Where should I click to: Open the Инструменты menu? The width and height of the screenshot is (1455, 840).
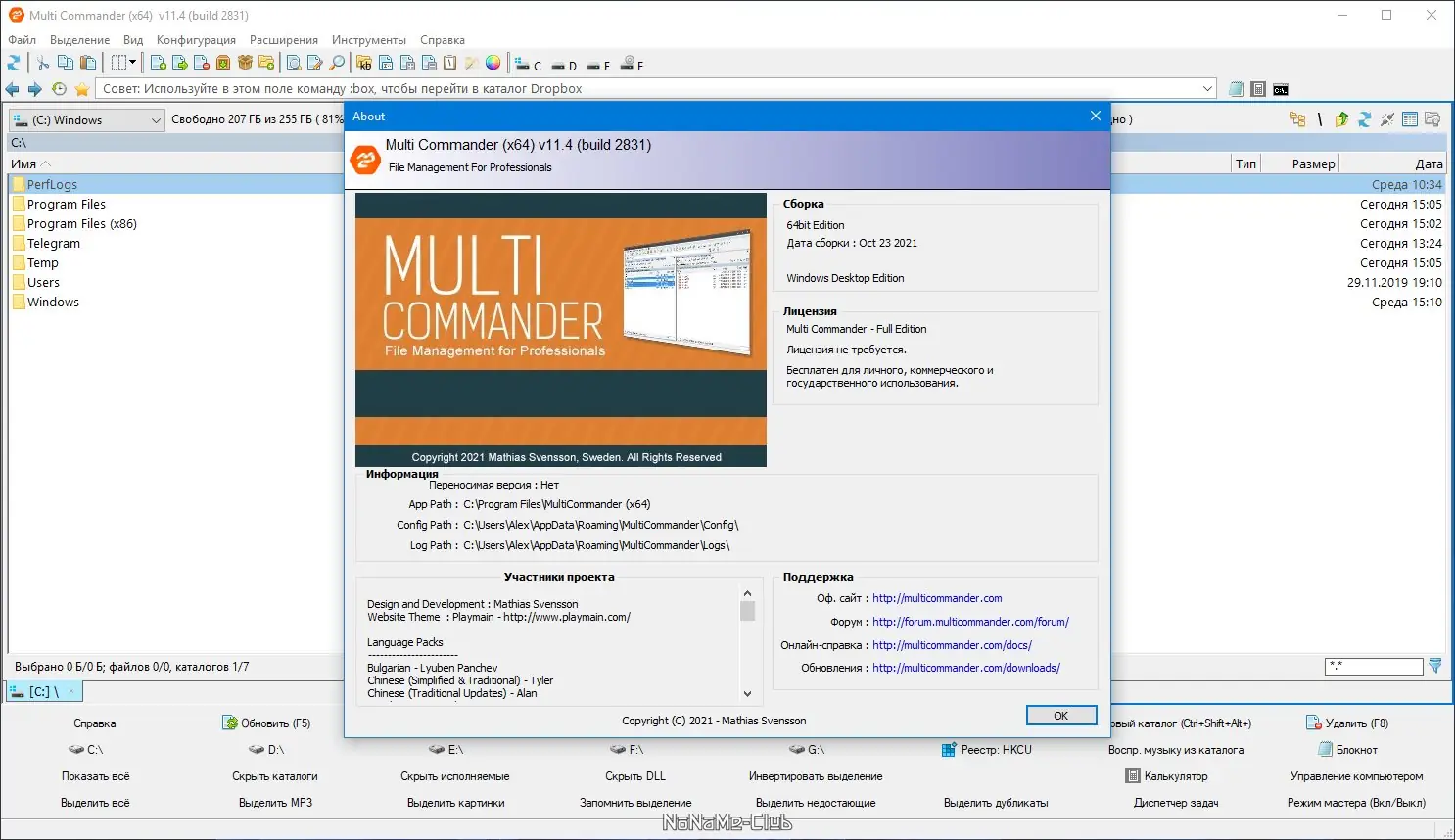pyautogui.click(x=369, y=40)
